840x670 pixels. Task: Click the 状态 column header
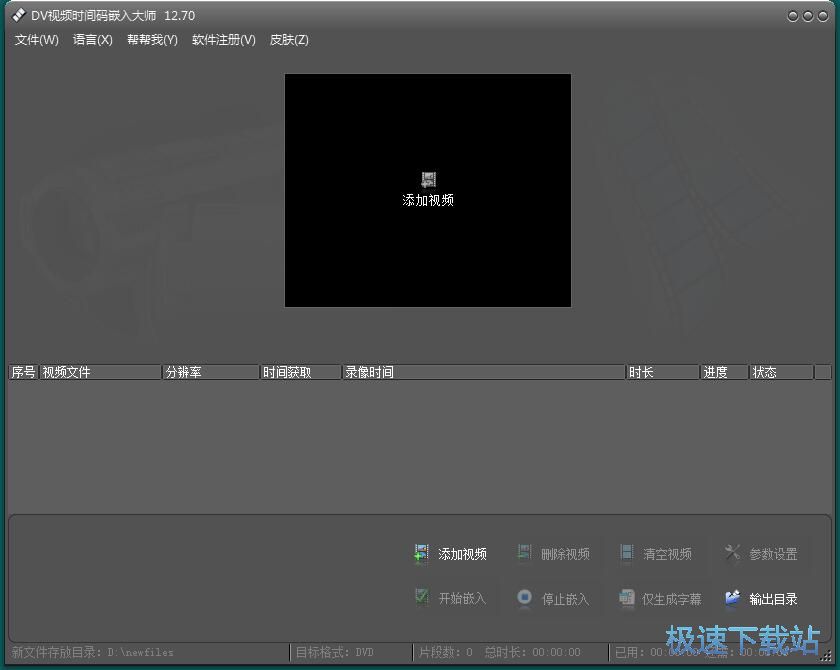[x=781, y=372]
